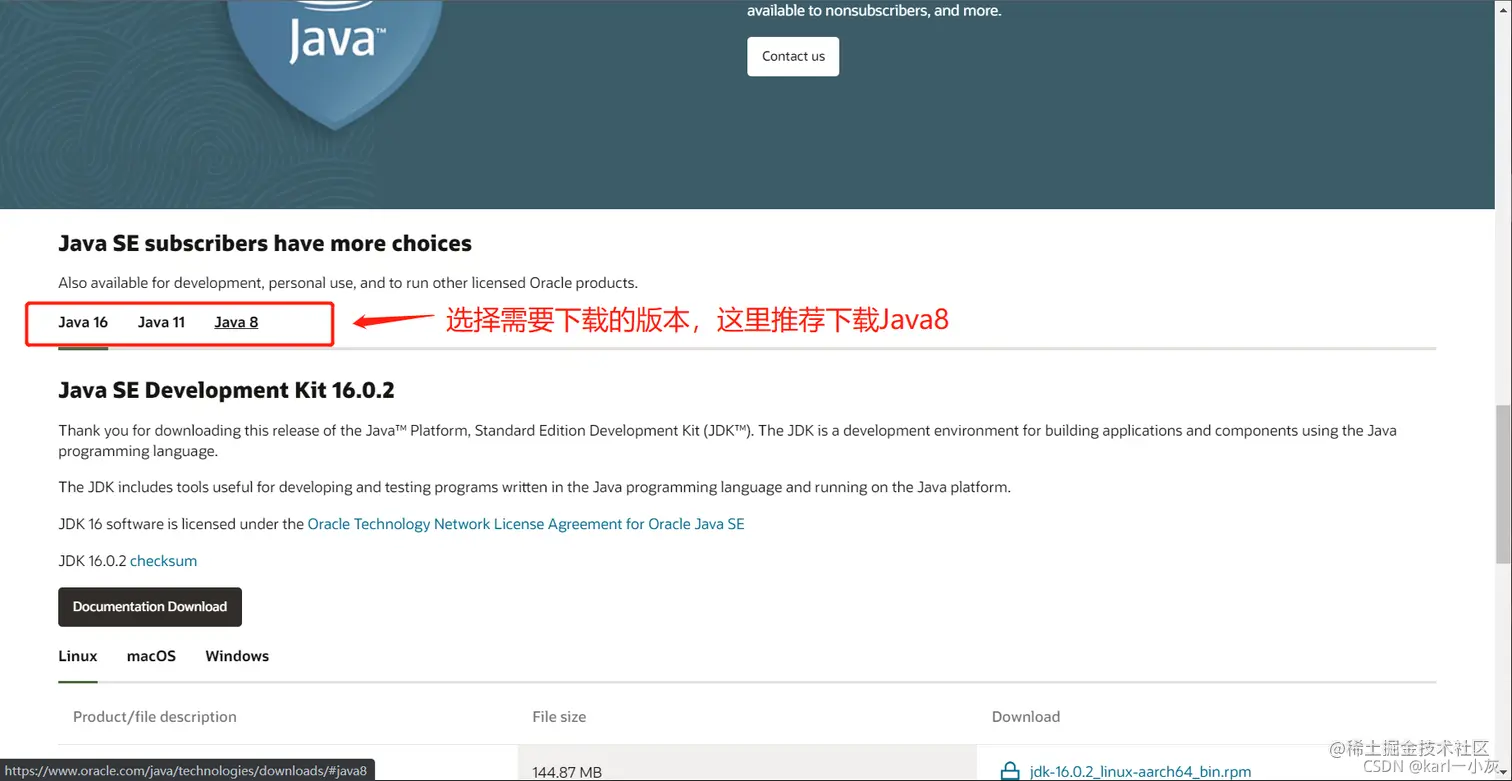Click the 'Product/file description' column header

(x=155, y=717)
